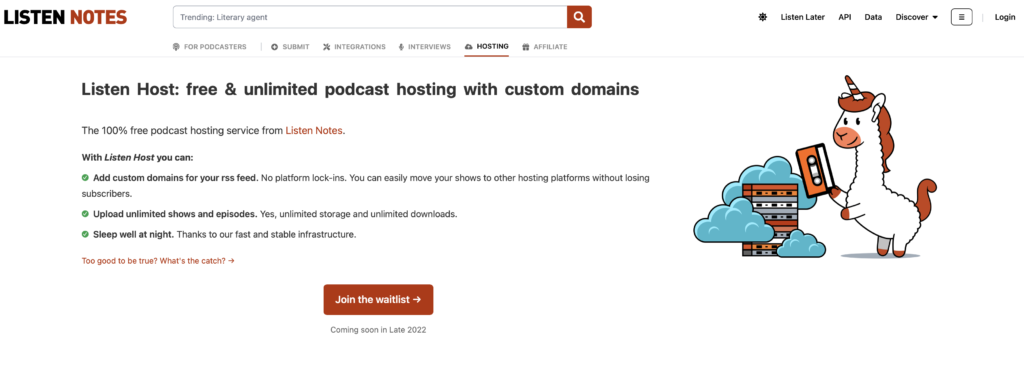Viewport: 1024px width, 380px height.
Task: Open the Affiliate tab
Action: 544,47
